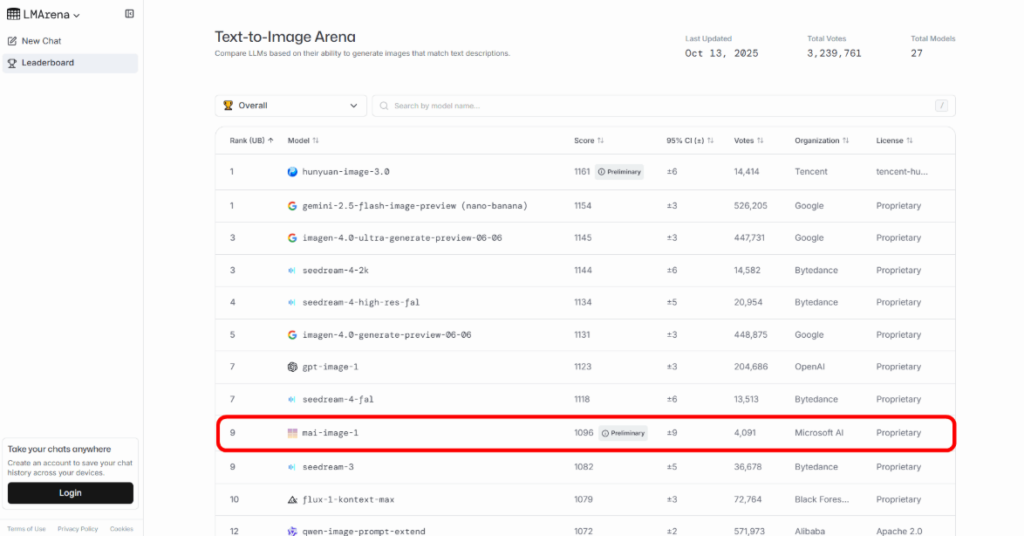Viewport: 1024px width, 536px height.
Task: Collapse the sidebar panel icon
Action: coord(130,14)
